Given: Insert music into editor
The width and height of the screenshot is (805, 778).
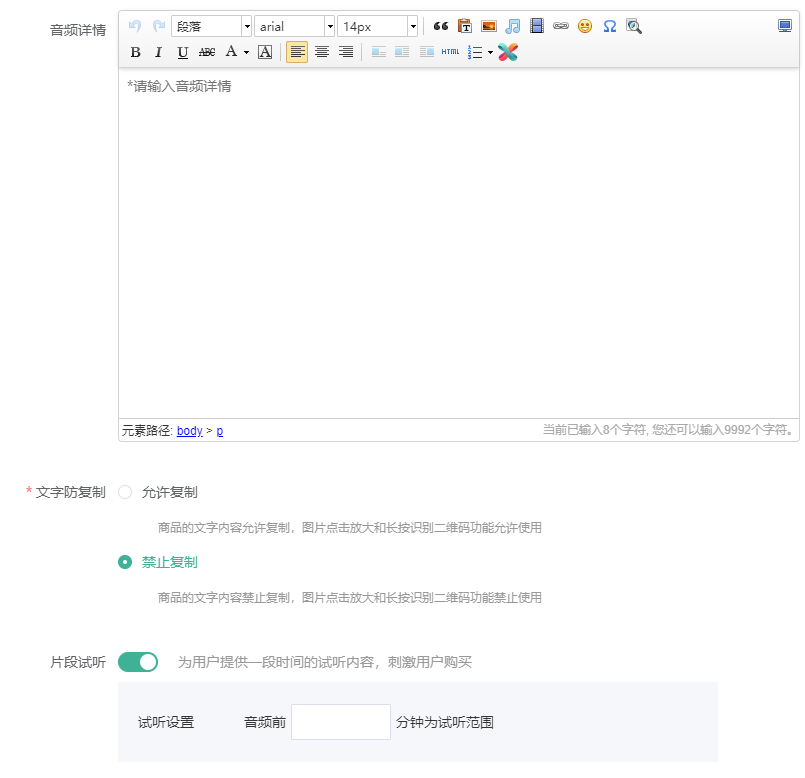Looking at the screenshot, I should (x=512, y=26).
